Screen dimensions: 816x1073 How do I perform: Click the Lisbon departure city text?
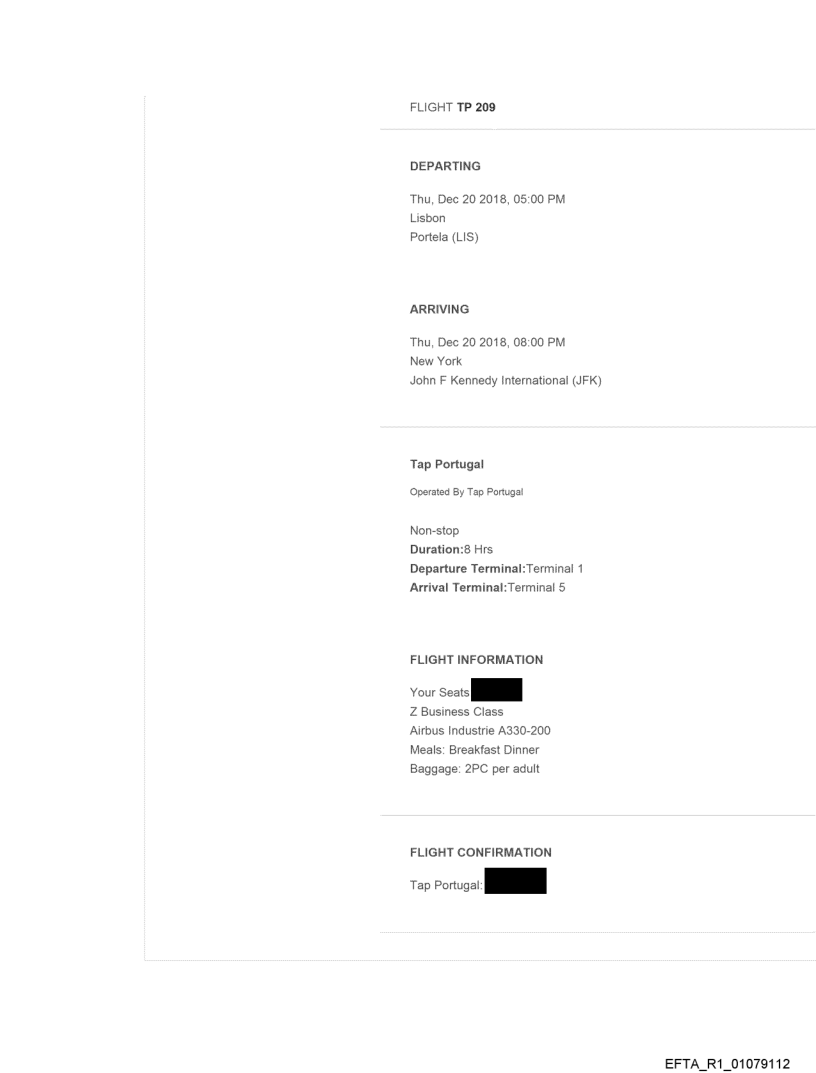(x=428, y=218)
